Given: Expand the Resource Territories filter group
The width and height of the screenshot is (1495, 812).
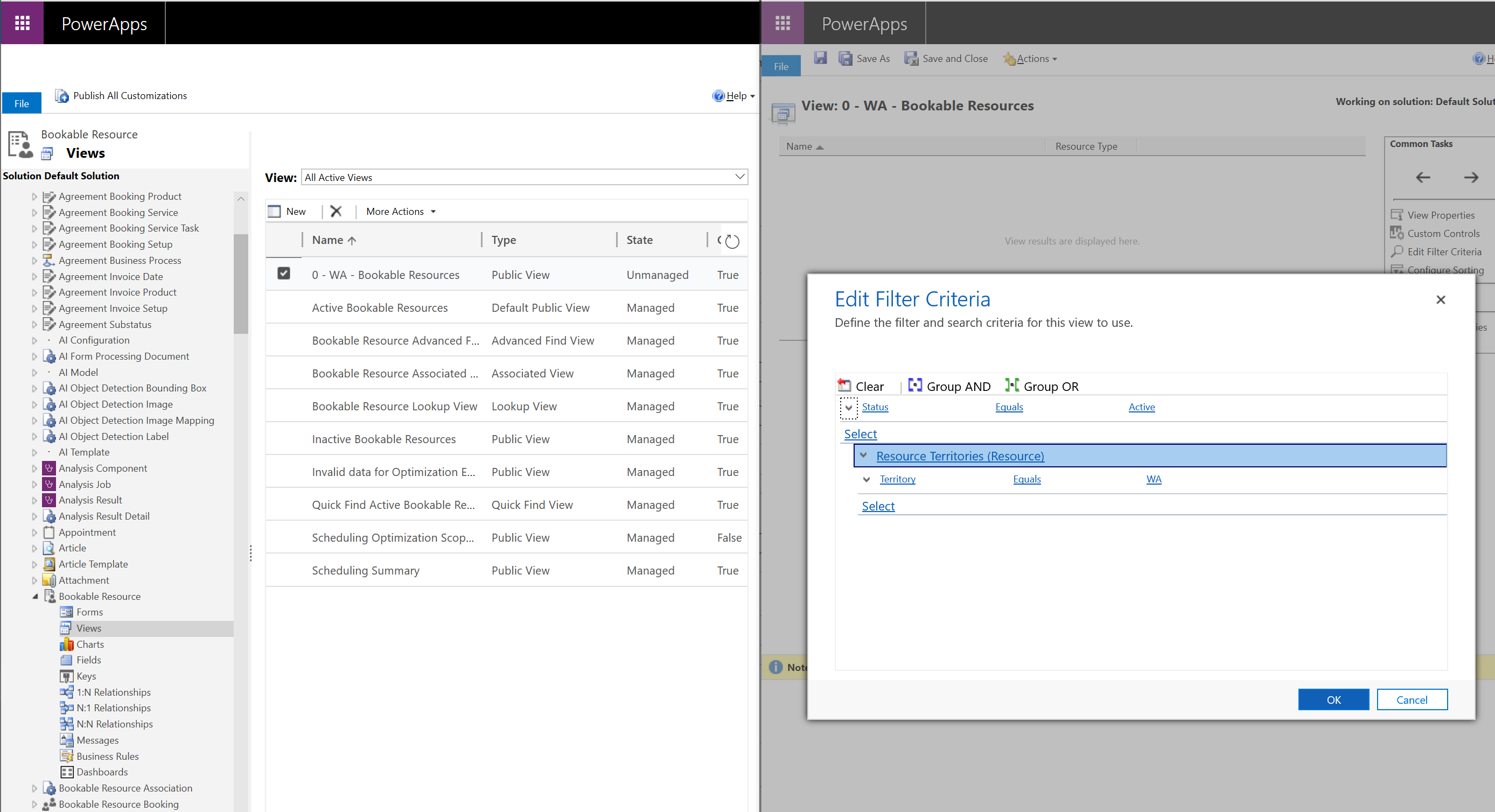Looking at the screenshot, I should [x=863, y=456].
